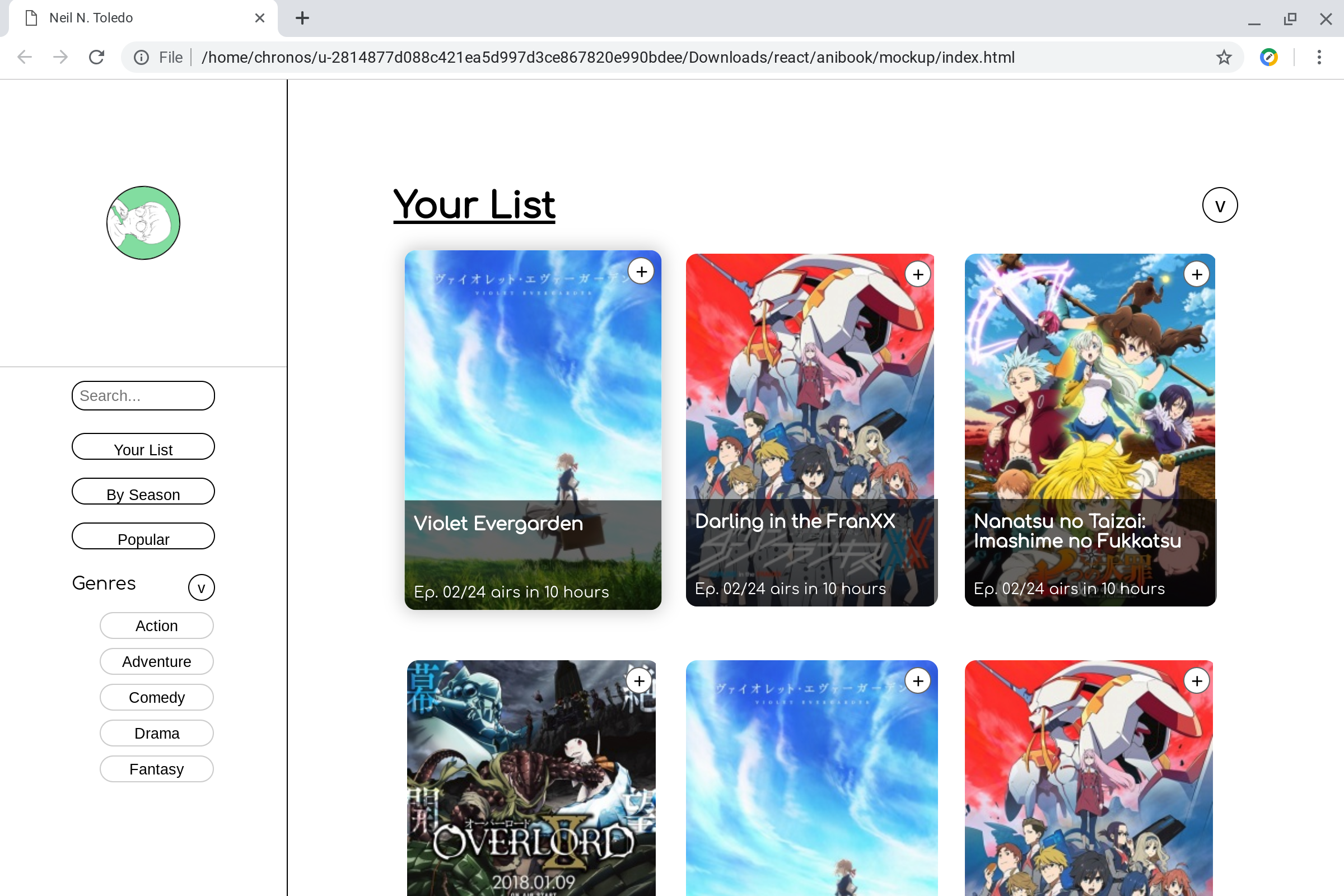Click plus icon on second-row FranXX poster

pyautogui.click(x=1197, y=680)
